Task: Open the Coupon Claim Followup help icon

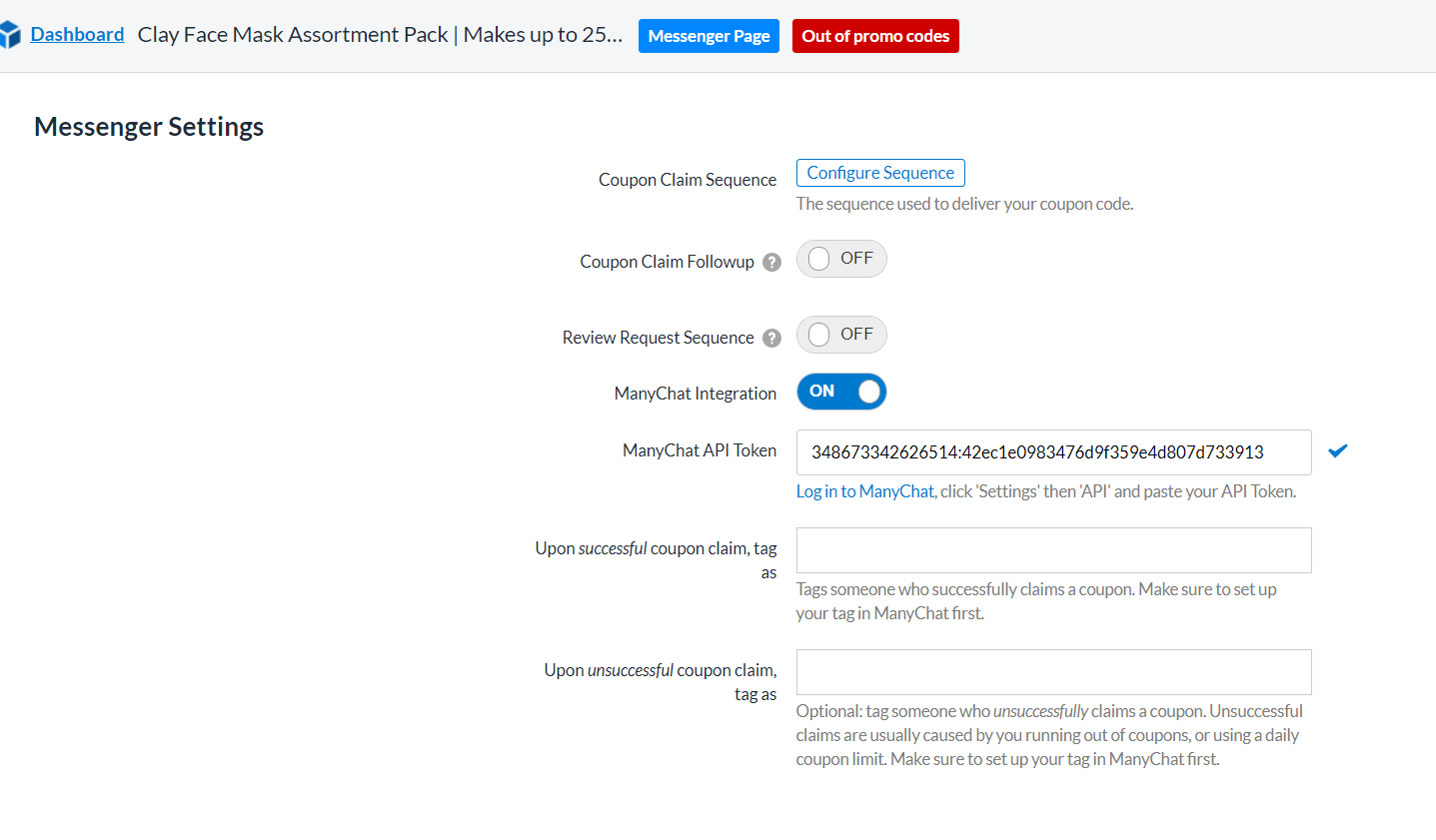Action: pyautogui.click(x=771, y=262)
